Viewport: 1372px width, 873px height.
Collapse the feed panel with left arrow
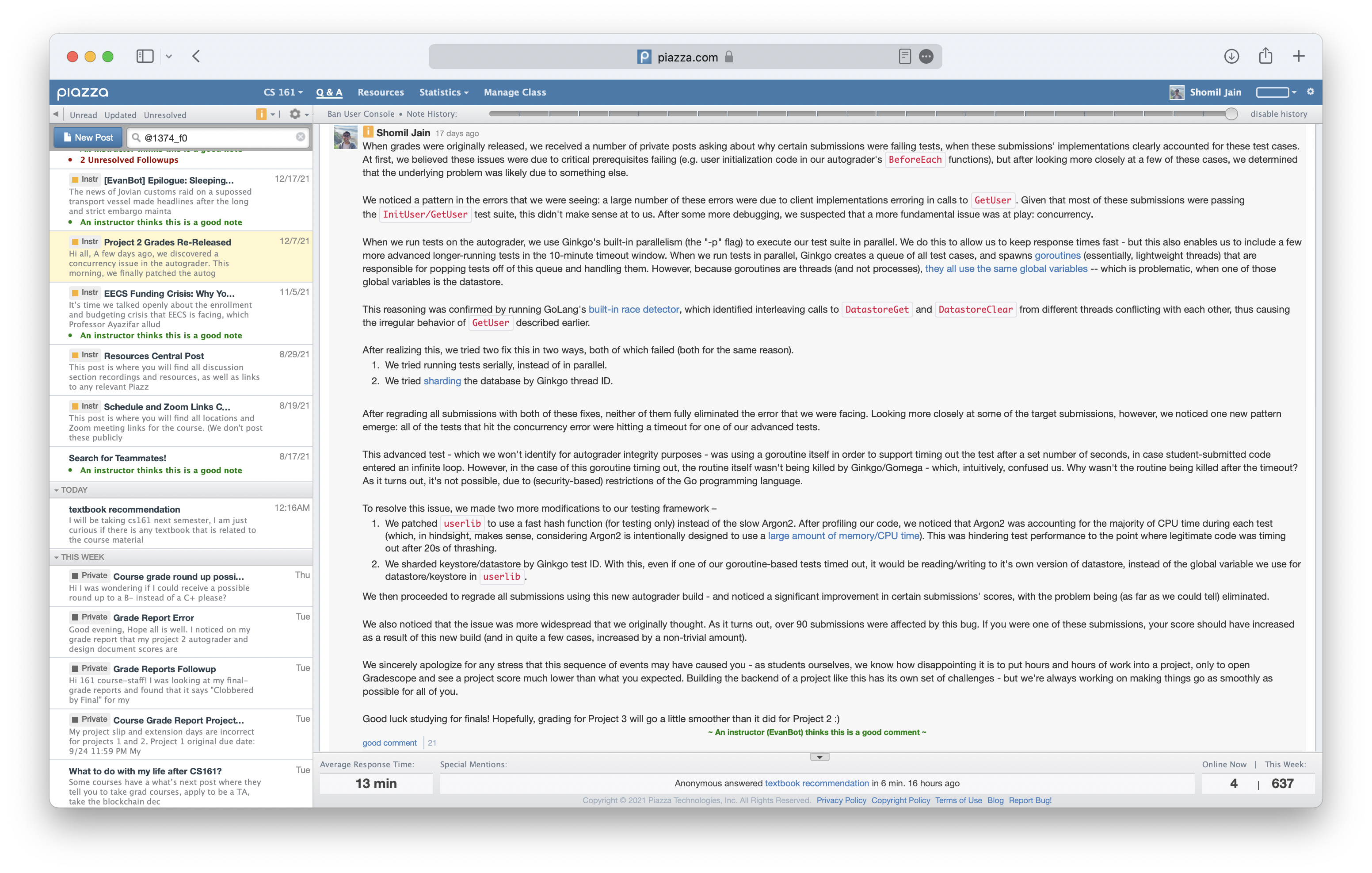[x=56, y=114]
